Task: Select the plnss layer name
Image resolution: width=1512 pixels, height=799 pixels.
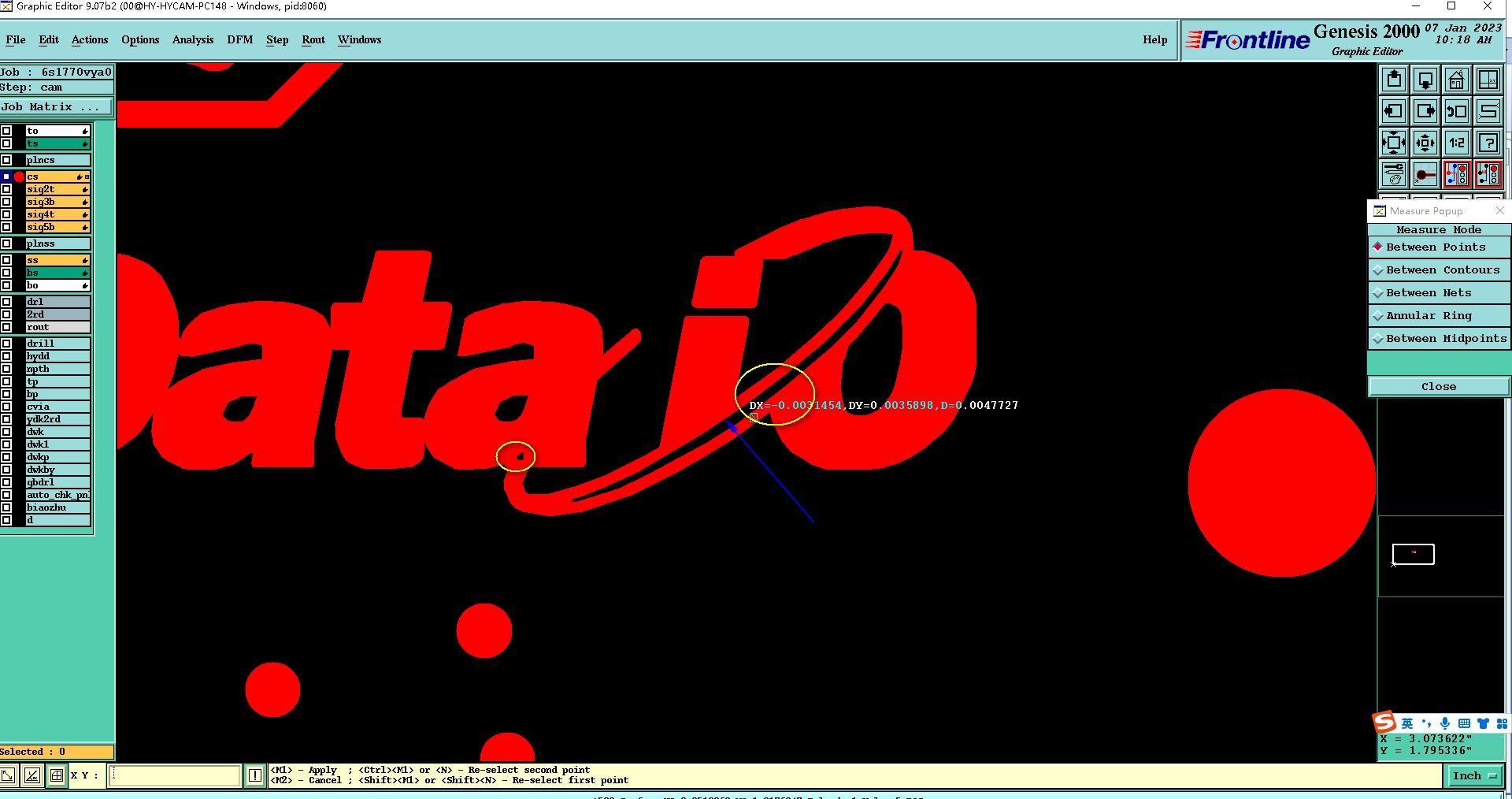Action: (x=57, y=243)
